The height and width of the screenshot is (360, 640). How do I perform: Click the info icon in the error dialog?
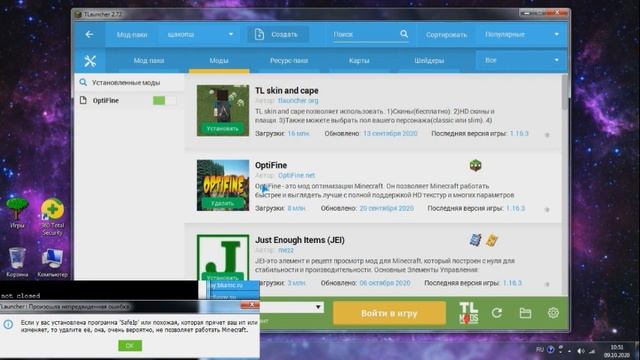coord(8,325)
